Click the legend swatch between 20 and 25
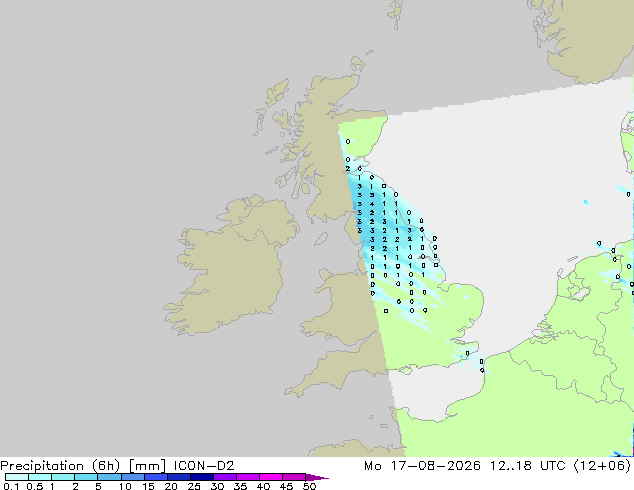This screenshot has height=490, width=634. point(179,477)
